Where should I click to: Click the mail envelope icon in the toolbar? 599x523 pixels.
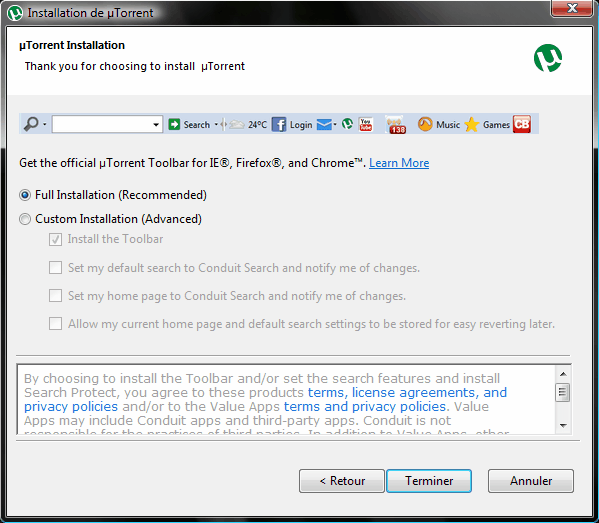[x=324, y=125]
